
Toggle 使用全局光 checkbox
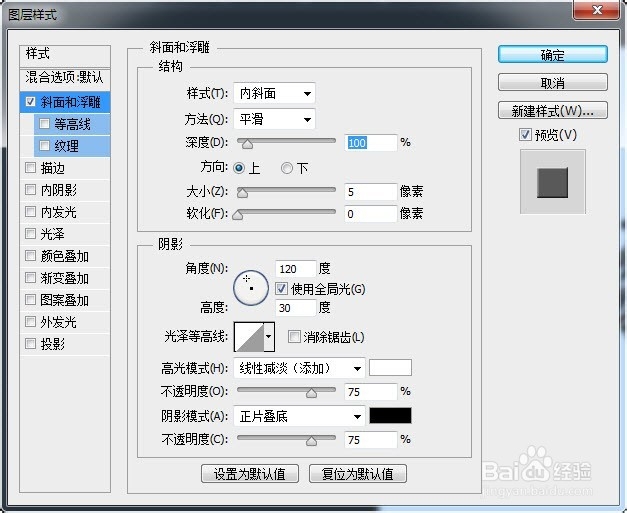281,288
